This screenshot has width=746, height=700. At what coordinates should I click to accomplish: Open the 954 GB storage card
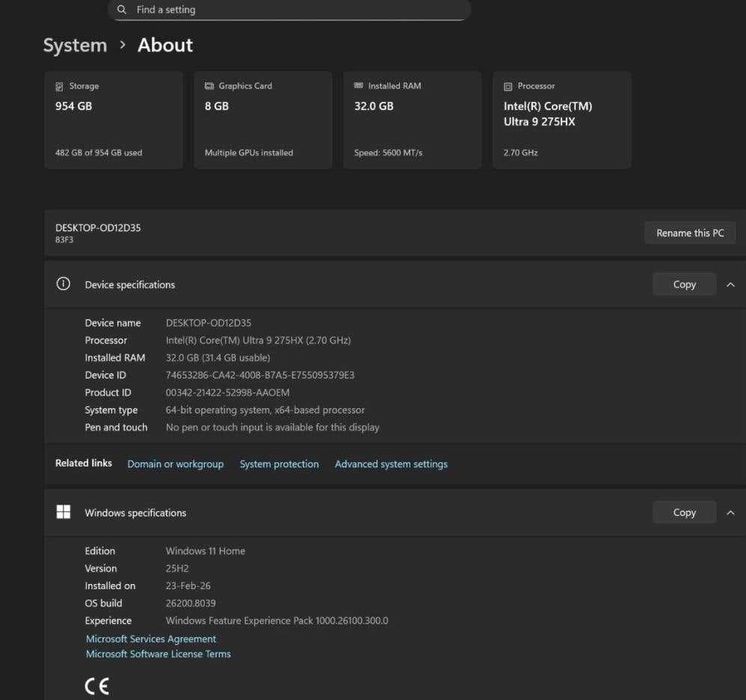114,120
